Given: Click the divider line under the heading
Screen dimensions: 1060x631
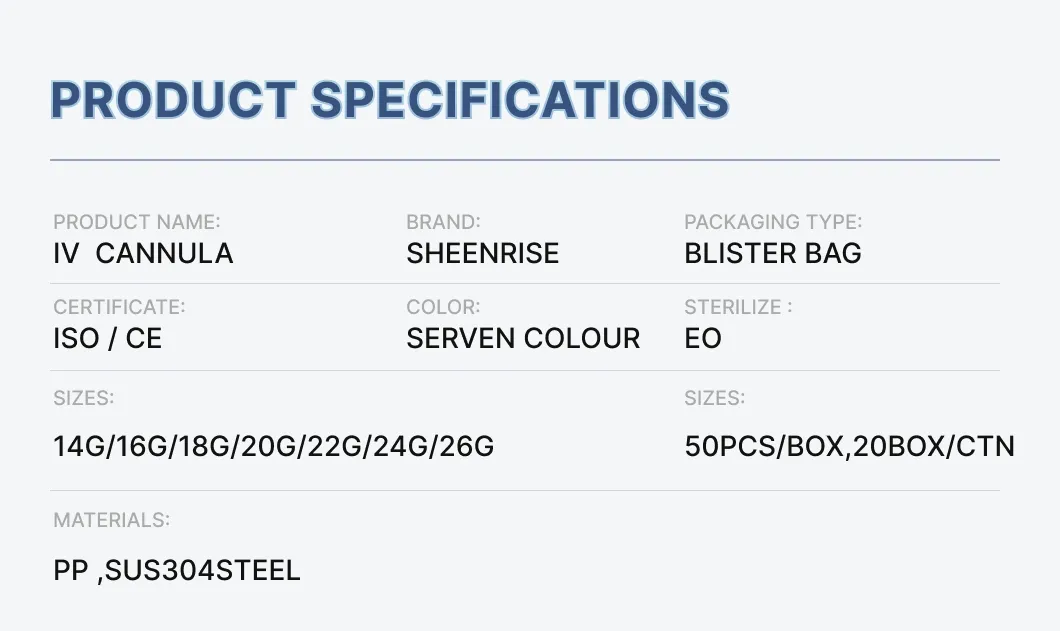Looking at the screenshot, I should (x=525, y=160).
